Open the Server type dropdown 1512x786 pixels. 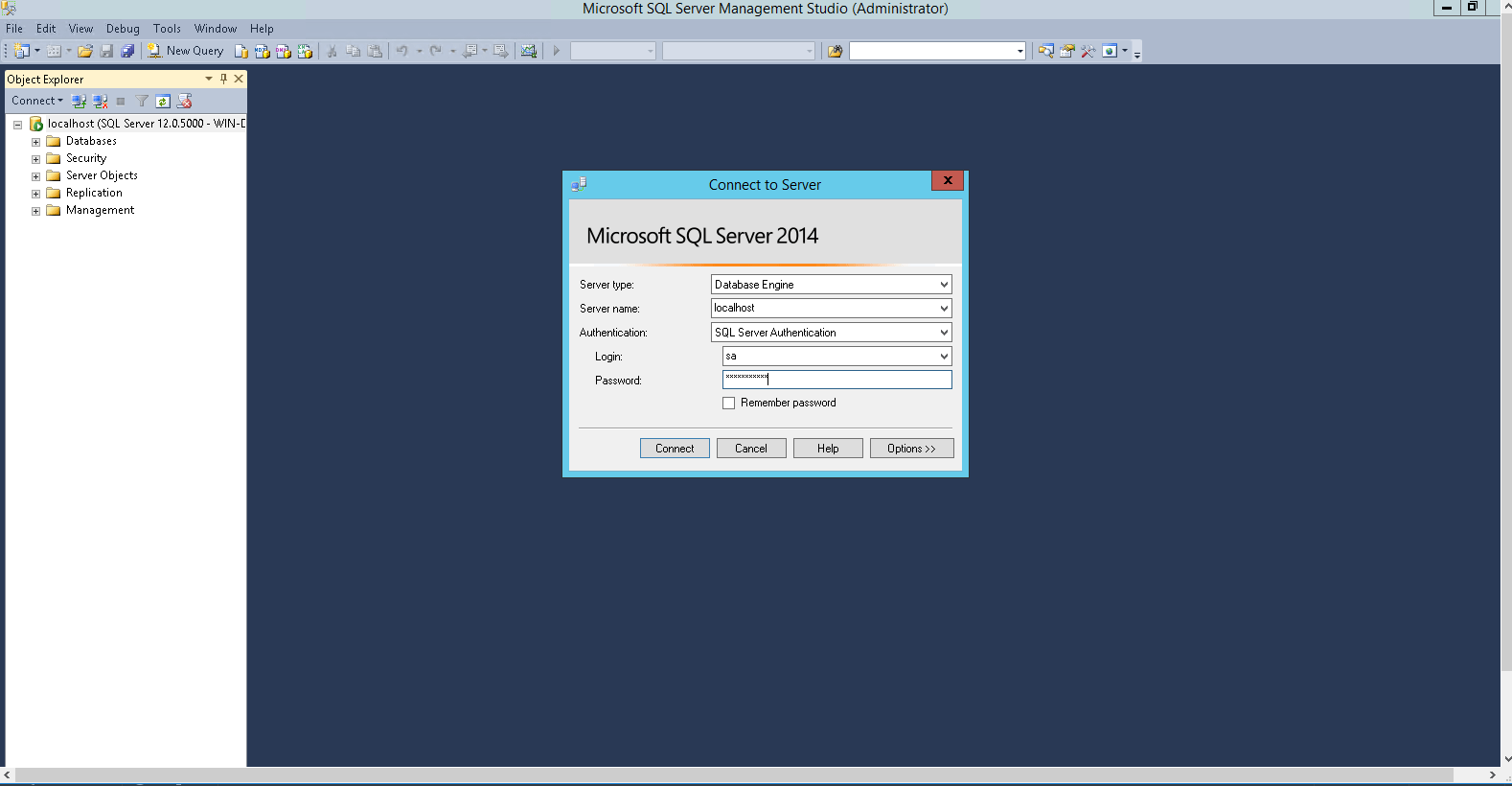944,285
